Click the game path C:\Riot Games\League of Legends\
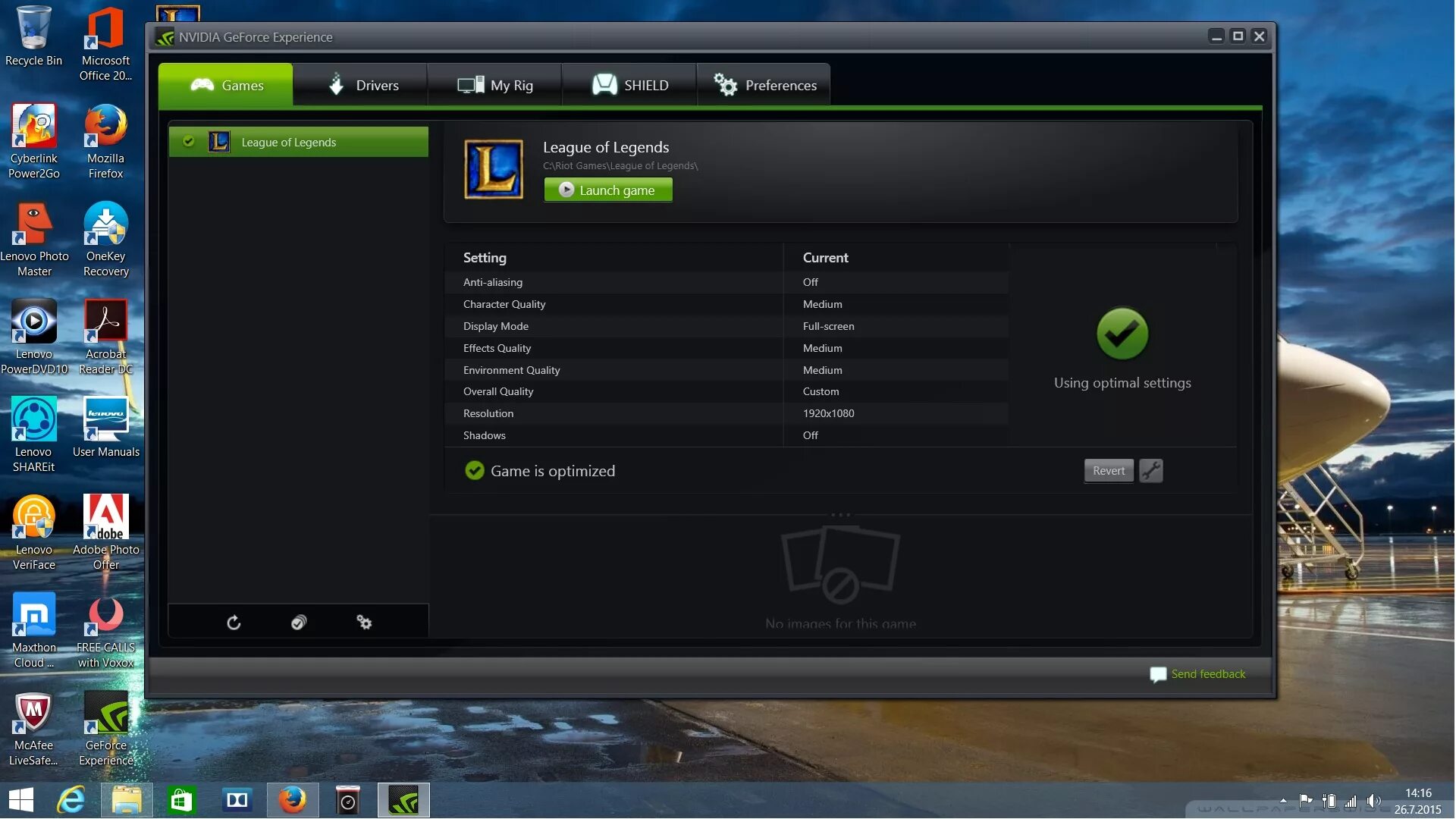The height and width of the screenshot is (819, 1456). pyautogui.click(x=620, y=165)
